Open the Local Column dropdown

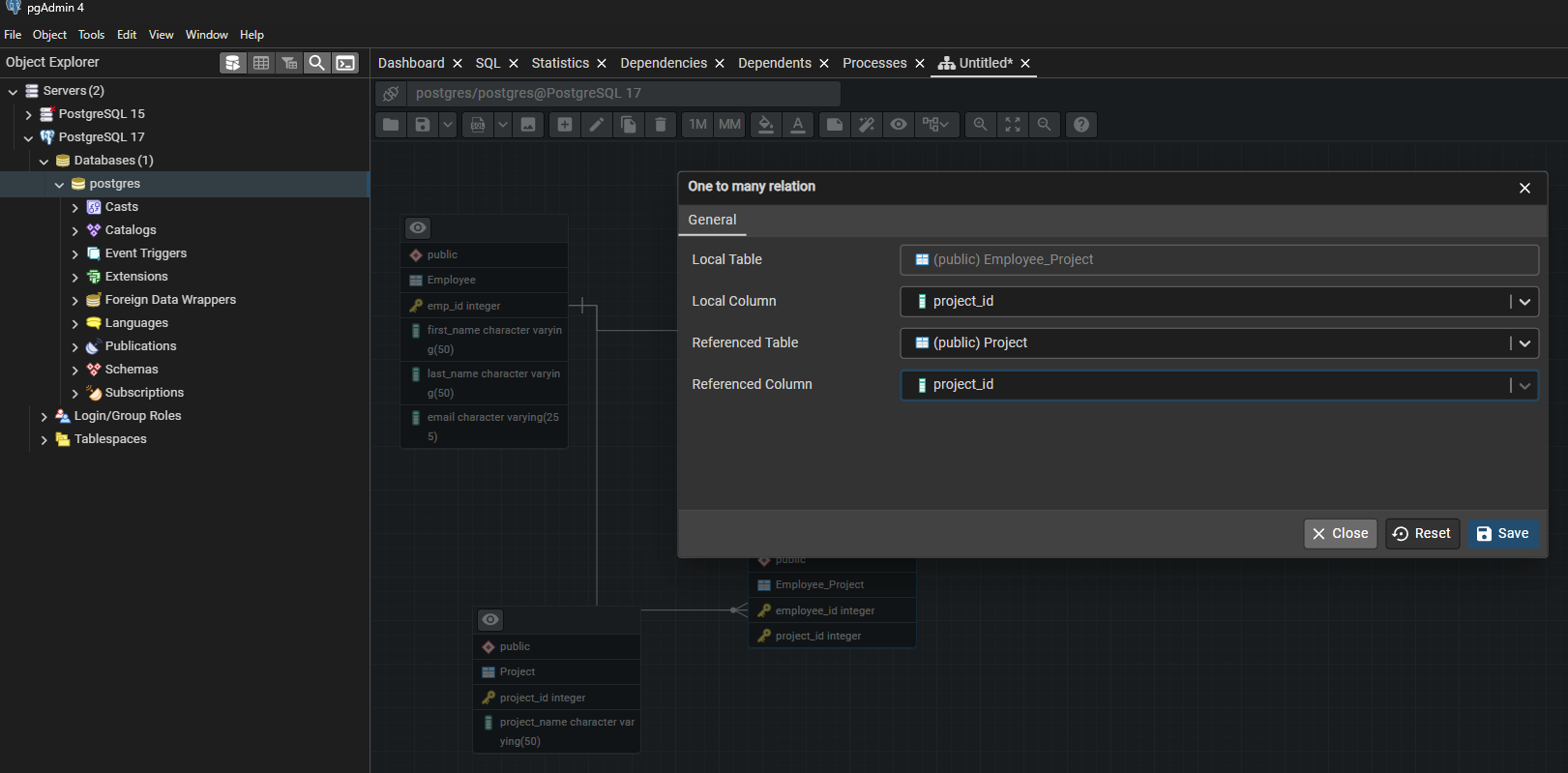pyautogui.click(x=1524, y=302)
